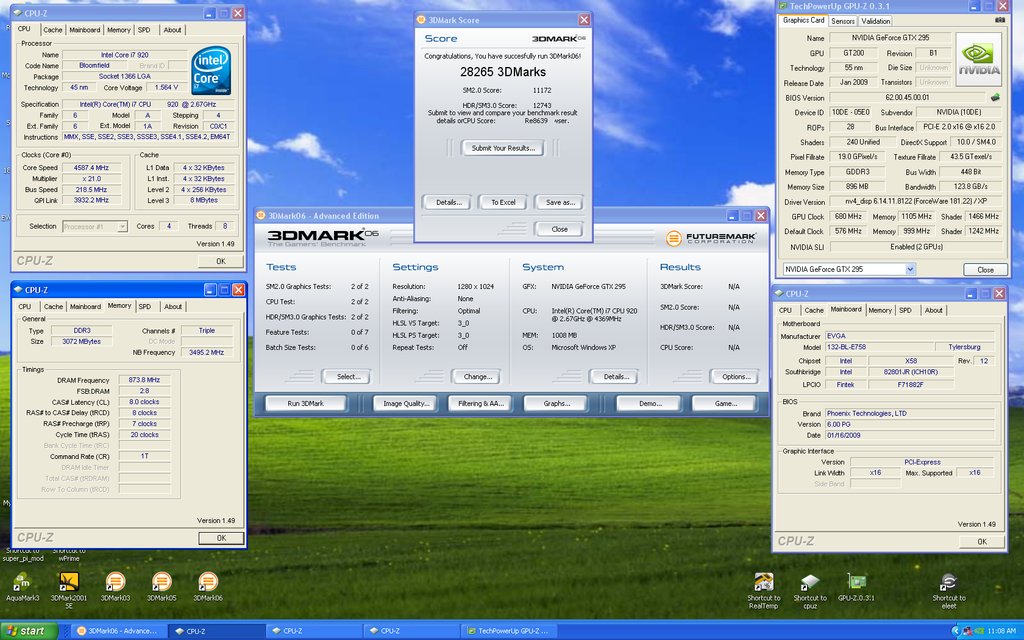1024x640 pixels.
Task: Click the GPU-Z title bar application icon
Action: pyautogui.click(x=782, y=6)
